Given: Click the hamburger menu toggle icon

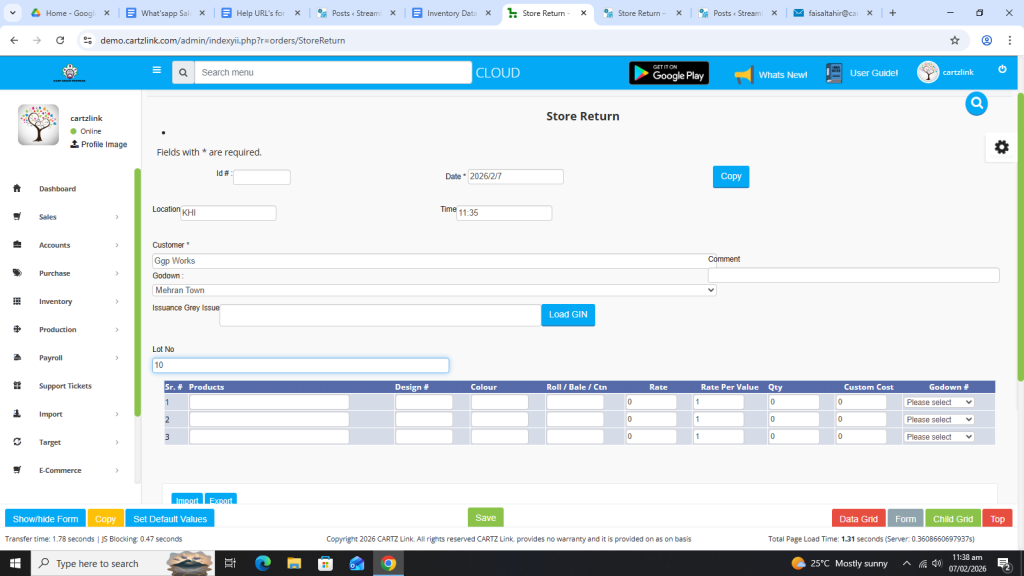Looking at the screenshot, I should (x=156, y=71).
